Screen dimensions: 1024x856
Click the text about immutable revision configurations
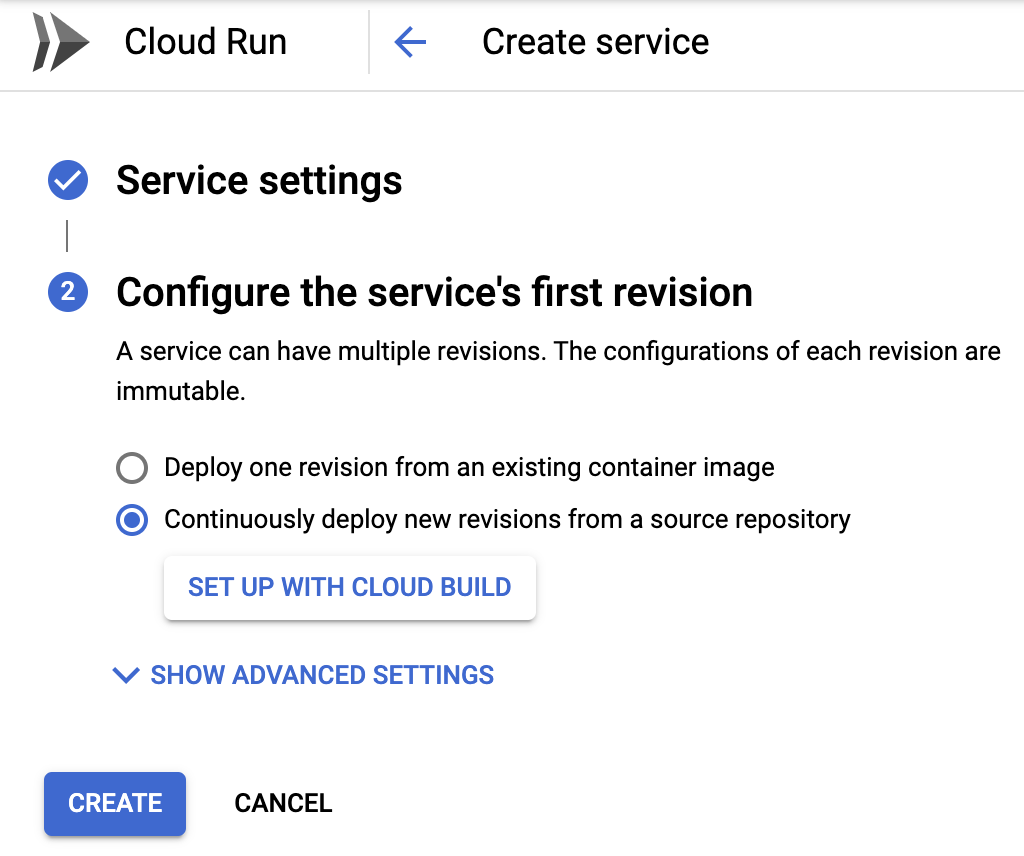[558, 371]
